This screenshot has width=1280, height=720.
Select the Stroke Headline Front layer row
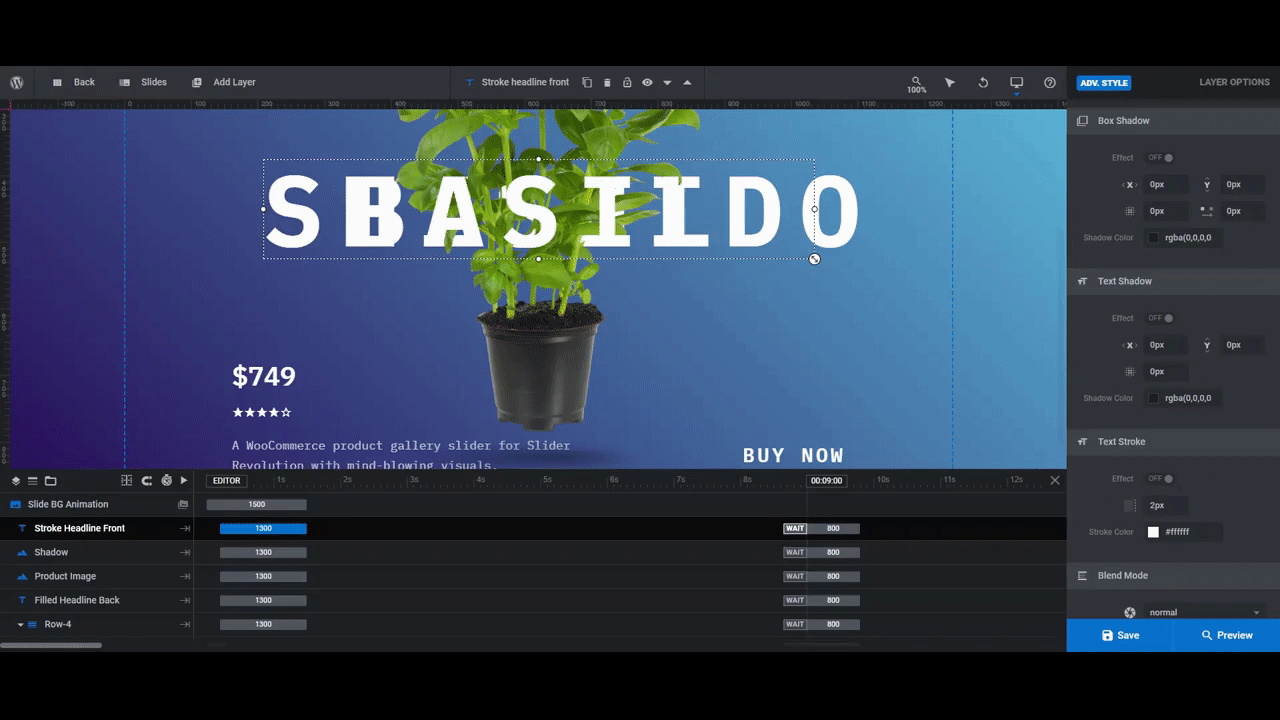[97, 528]
